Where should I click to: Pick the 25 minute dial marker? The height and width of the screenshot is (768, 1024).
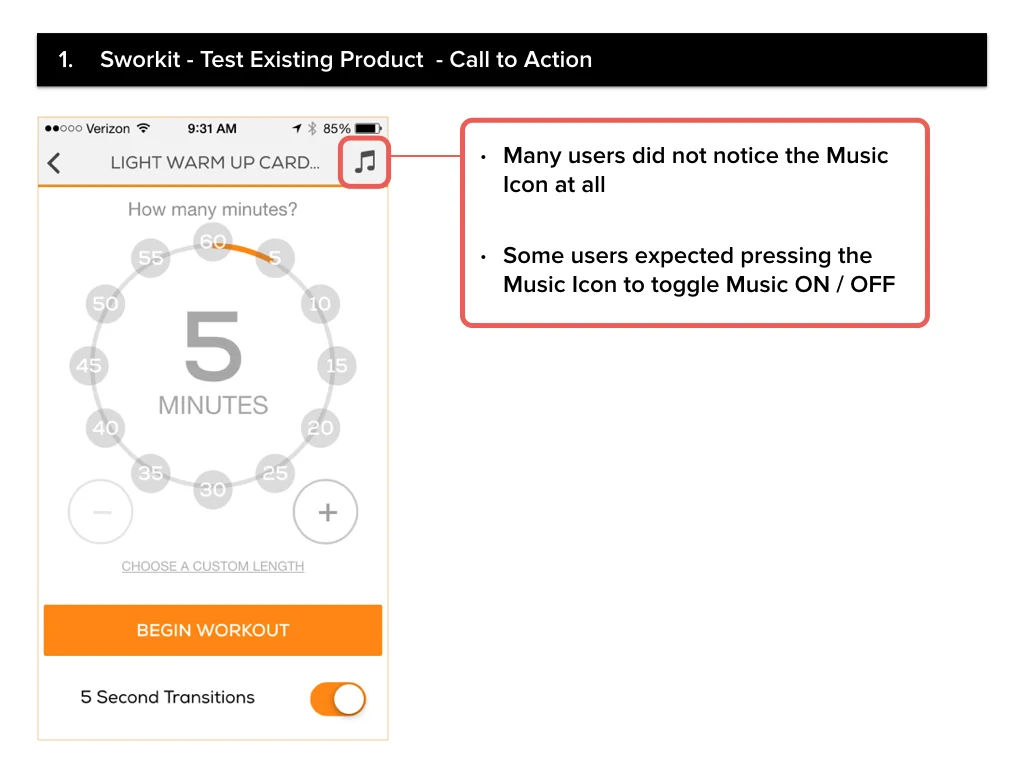275,473
